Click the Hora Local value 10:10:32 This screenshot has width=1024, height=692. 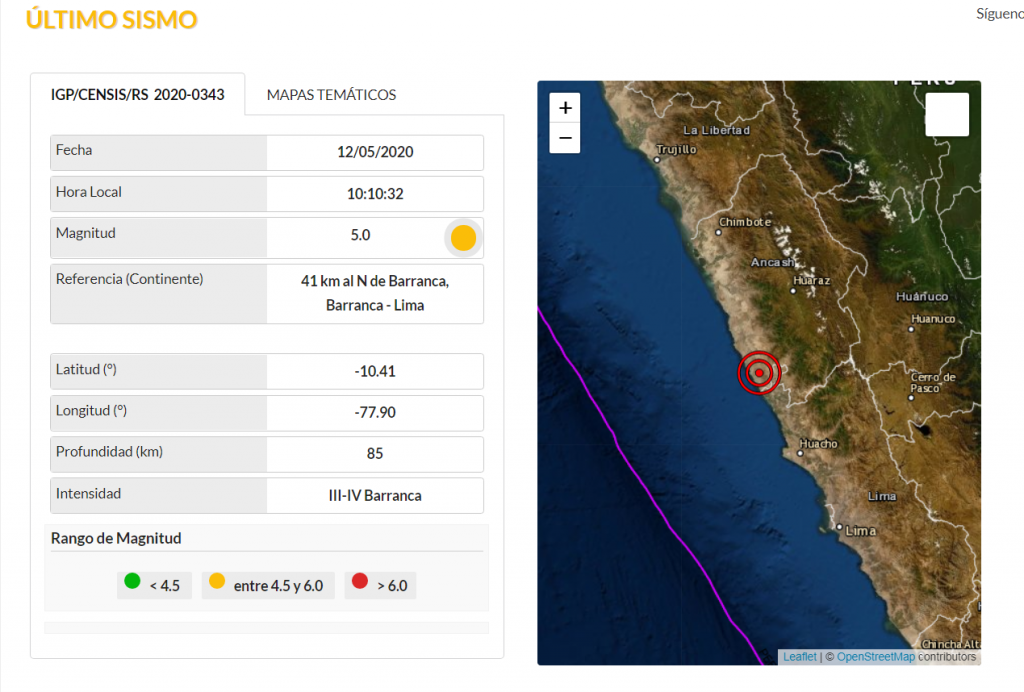click(375, 194)
